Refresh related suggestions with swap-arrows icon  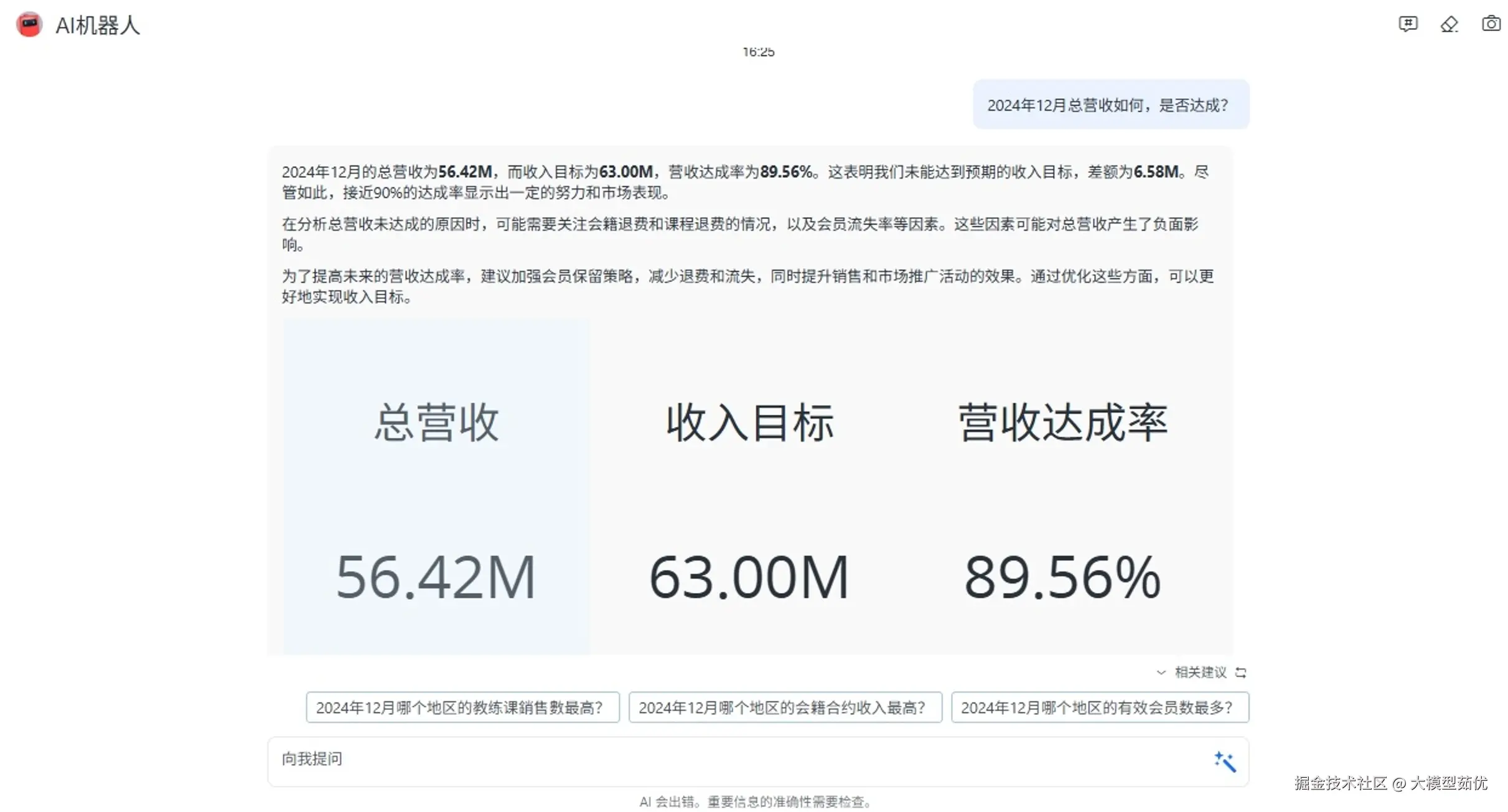pyautogui.click(x=1240, y=672)
